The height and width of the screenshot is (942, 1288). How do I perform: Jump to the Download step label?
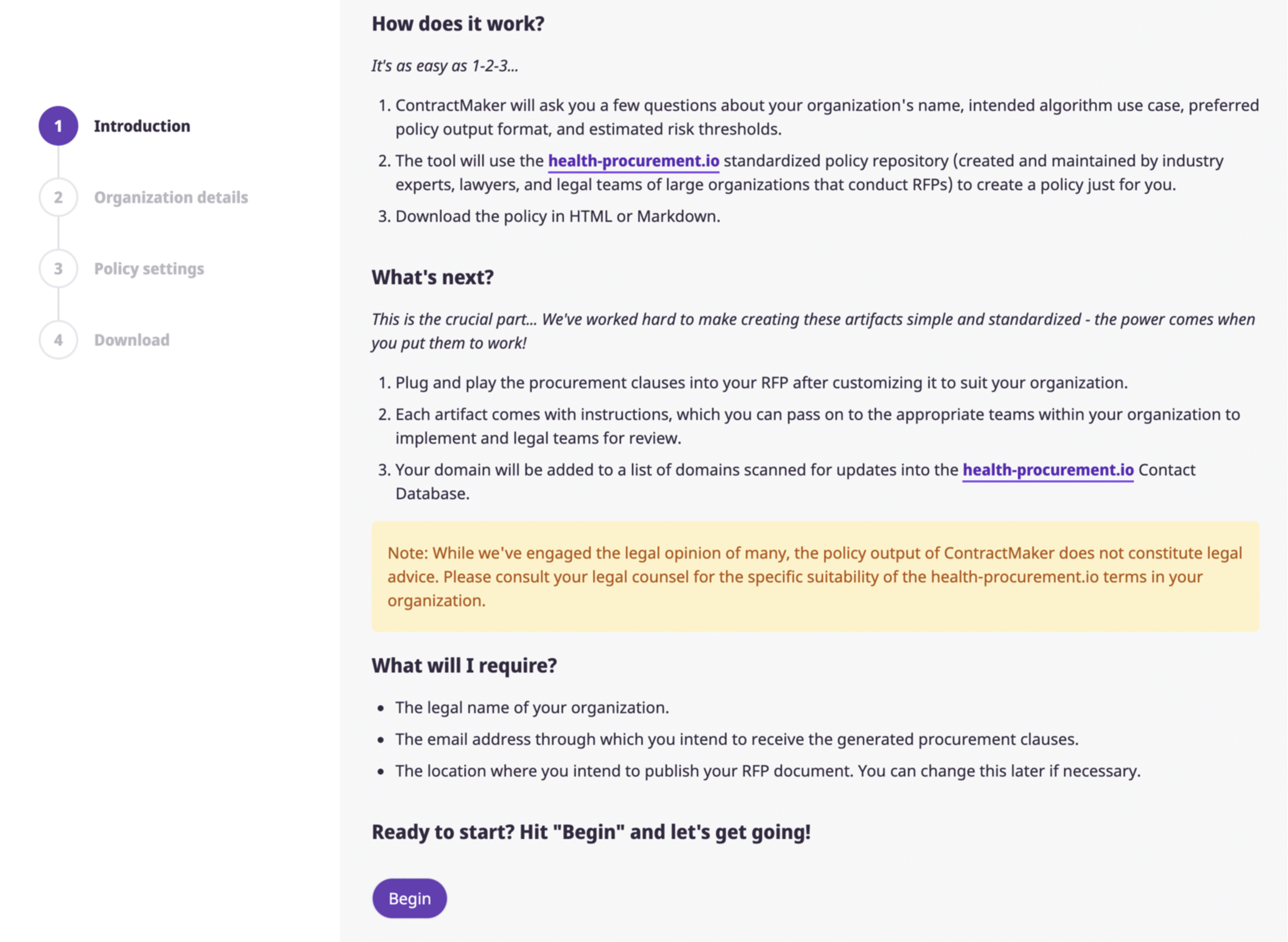click(132, 340)
